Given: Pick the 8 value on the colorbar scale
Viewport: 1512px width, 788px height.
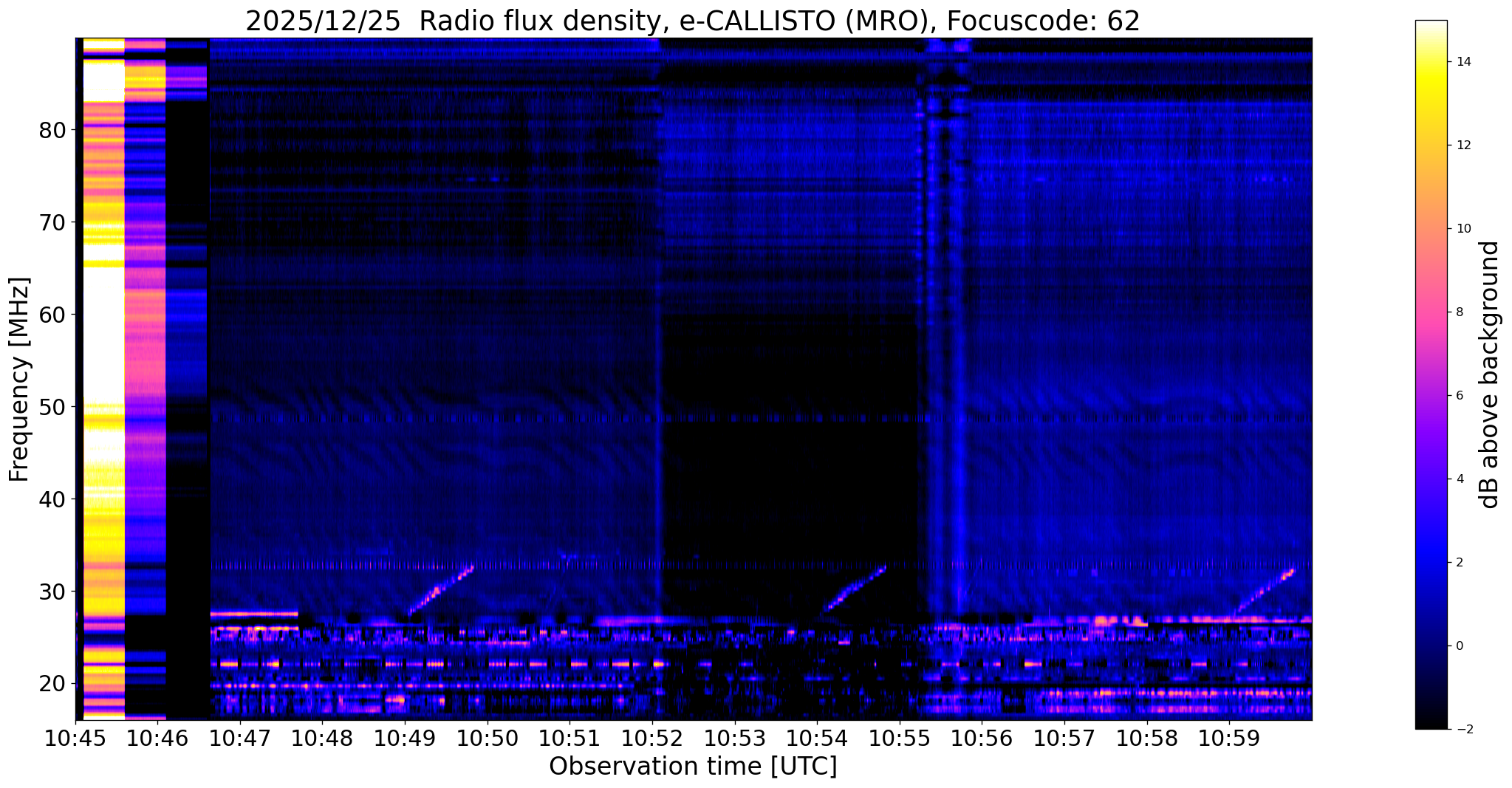Looking at the screenshot, I should coord(1460,312).
